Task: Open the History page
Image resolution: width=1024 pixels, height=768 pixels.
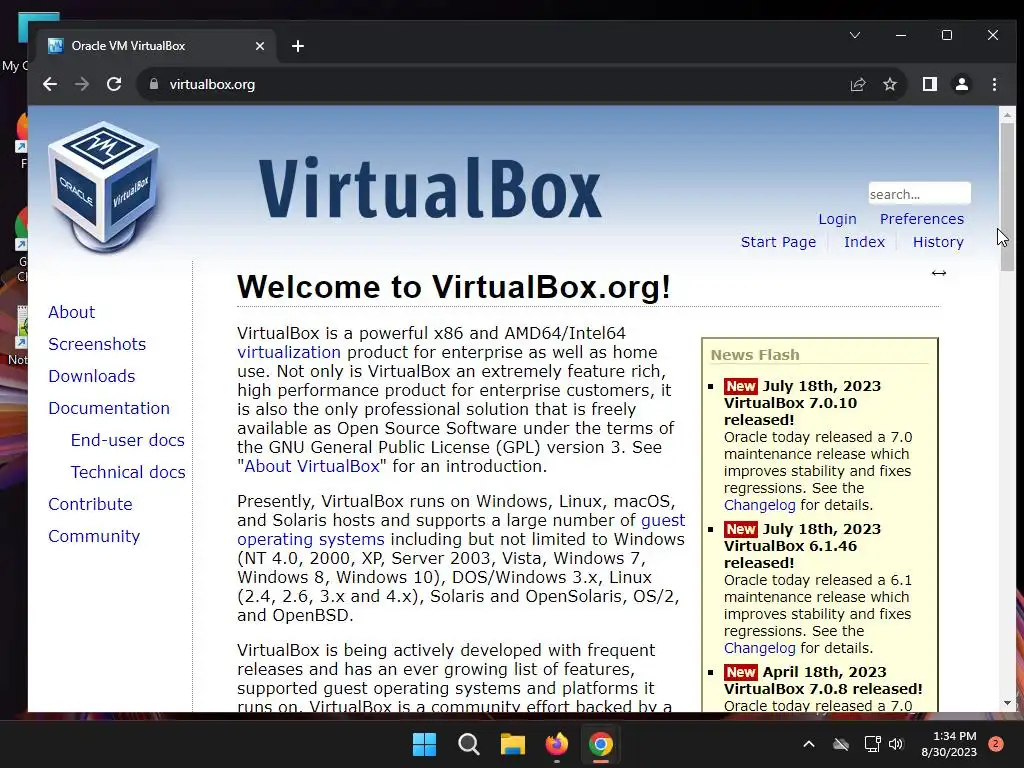Action: coord(938,242)
